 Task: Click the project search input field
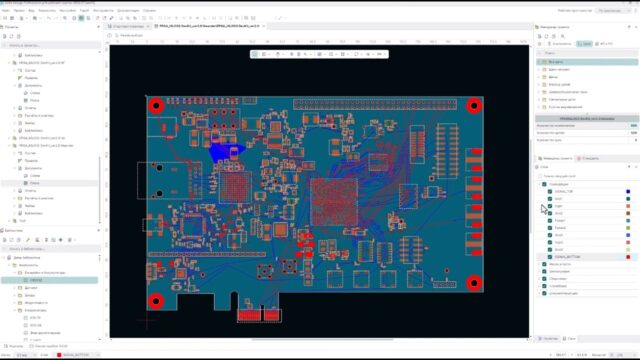[51, 45]
